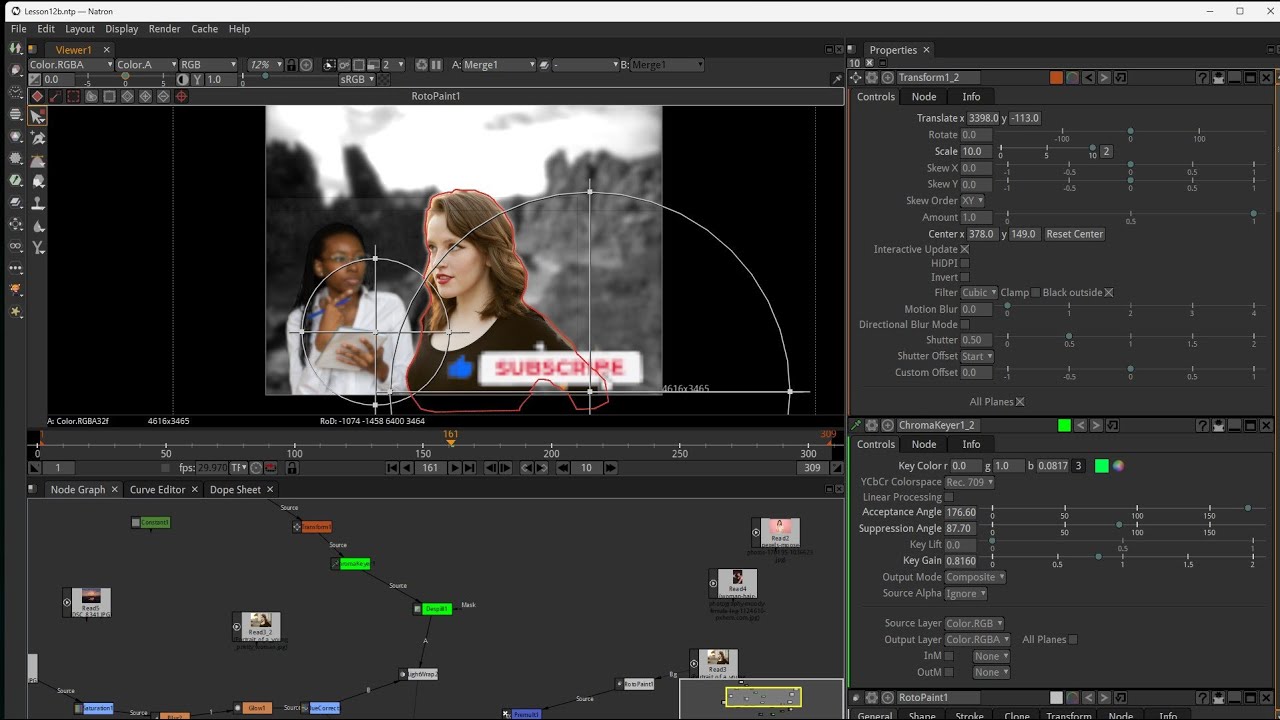Click Transform1_2 orange node color swatch
The height and width of the screenshot is (720, 1280).
[1056, 77]
